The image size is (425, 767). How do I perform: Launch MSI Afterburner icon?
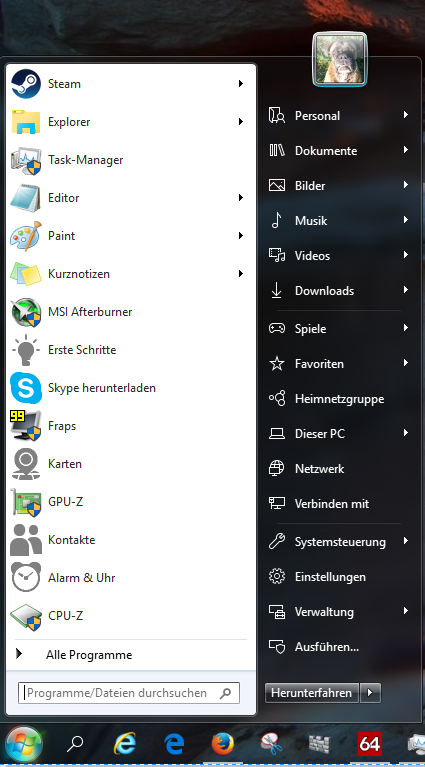26,312
